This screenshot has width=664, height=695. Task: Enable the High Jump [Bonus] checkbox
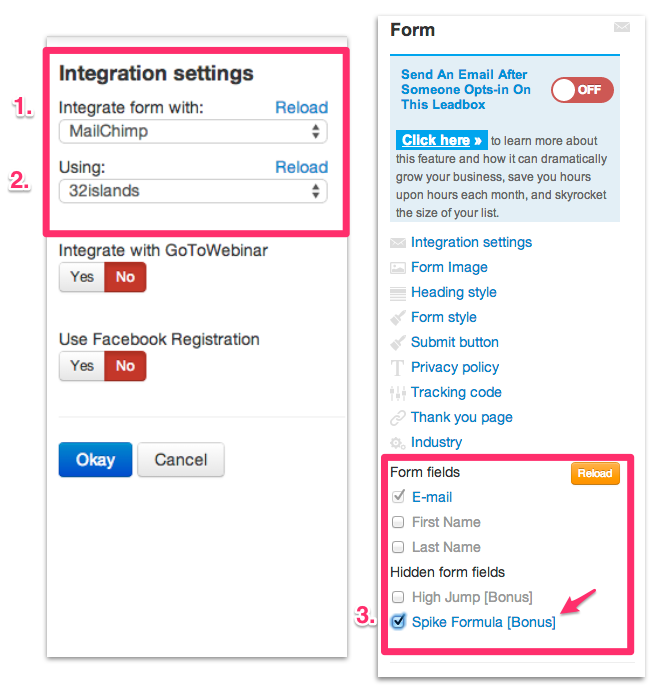398,597
